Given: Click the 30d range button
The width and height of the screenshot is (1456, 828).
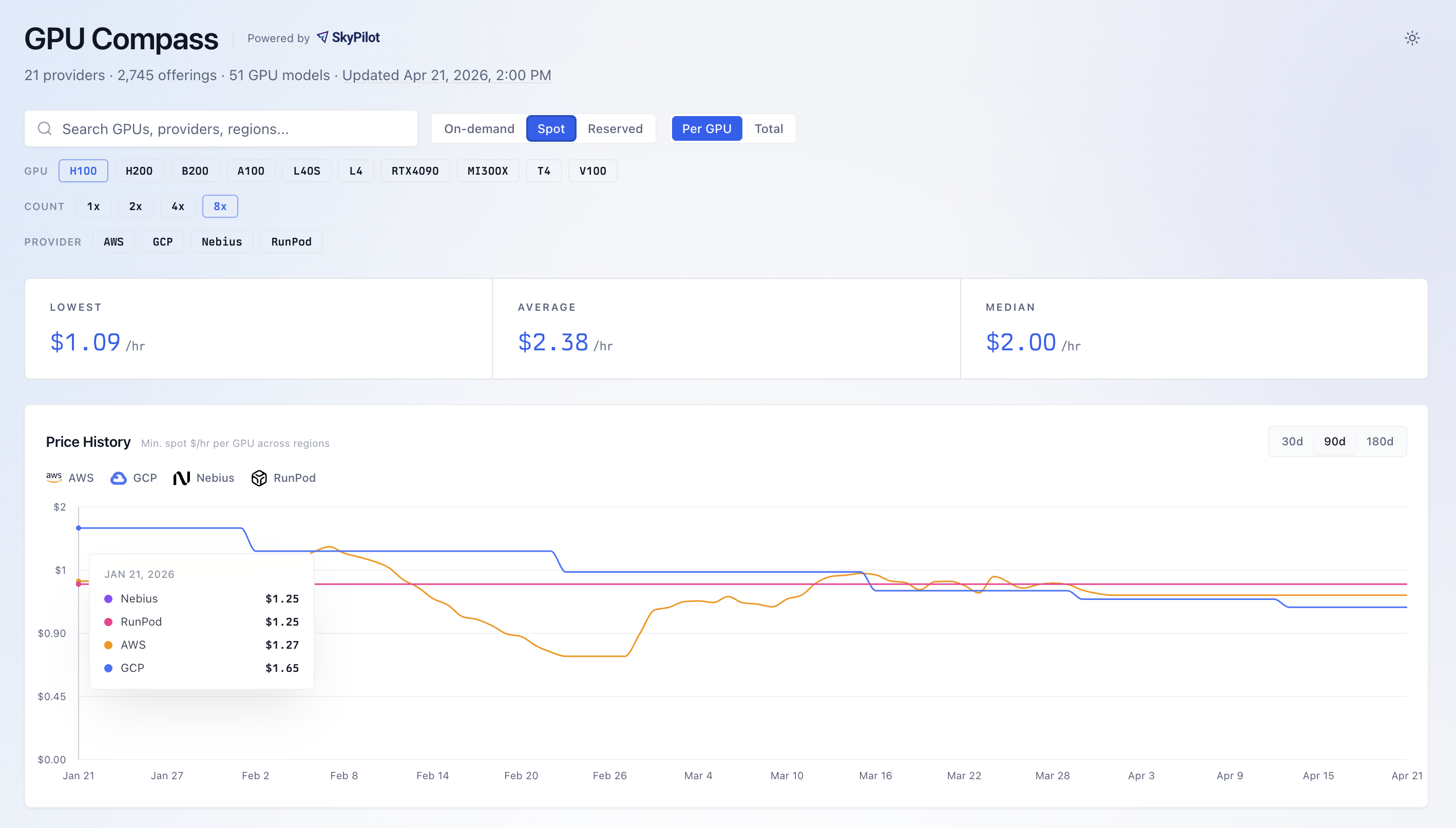Looking at the screenshot, I should tap(1292, 441).
